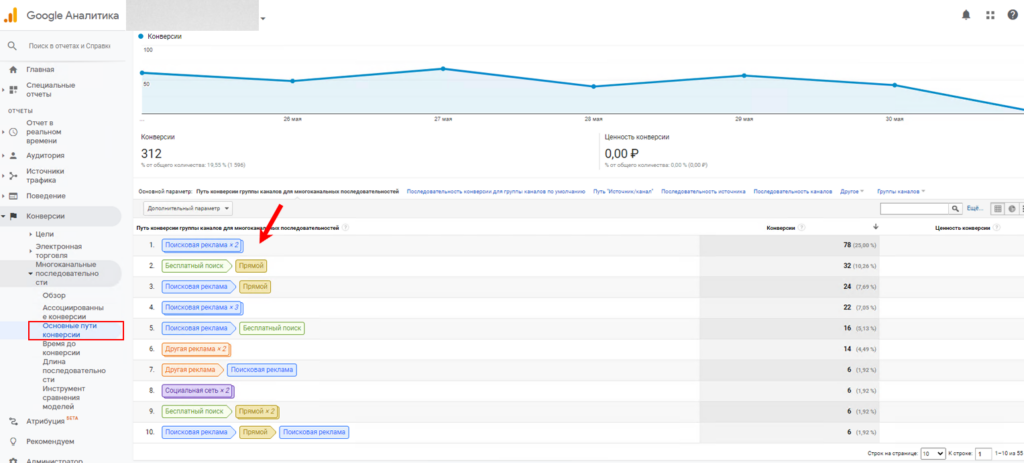This screenshot has width=1024, height=463.
Task: Switch to pie chart view icon
Action: pos(1012,208)
